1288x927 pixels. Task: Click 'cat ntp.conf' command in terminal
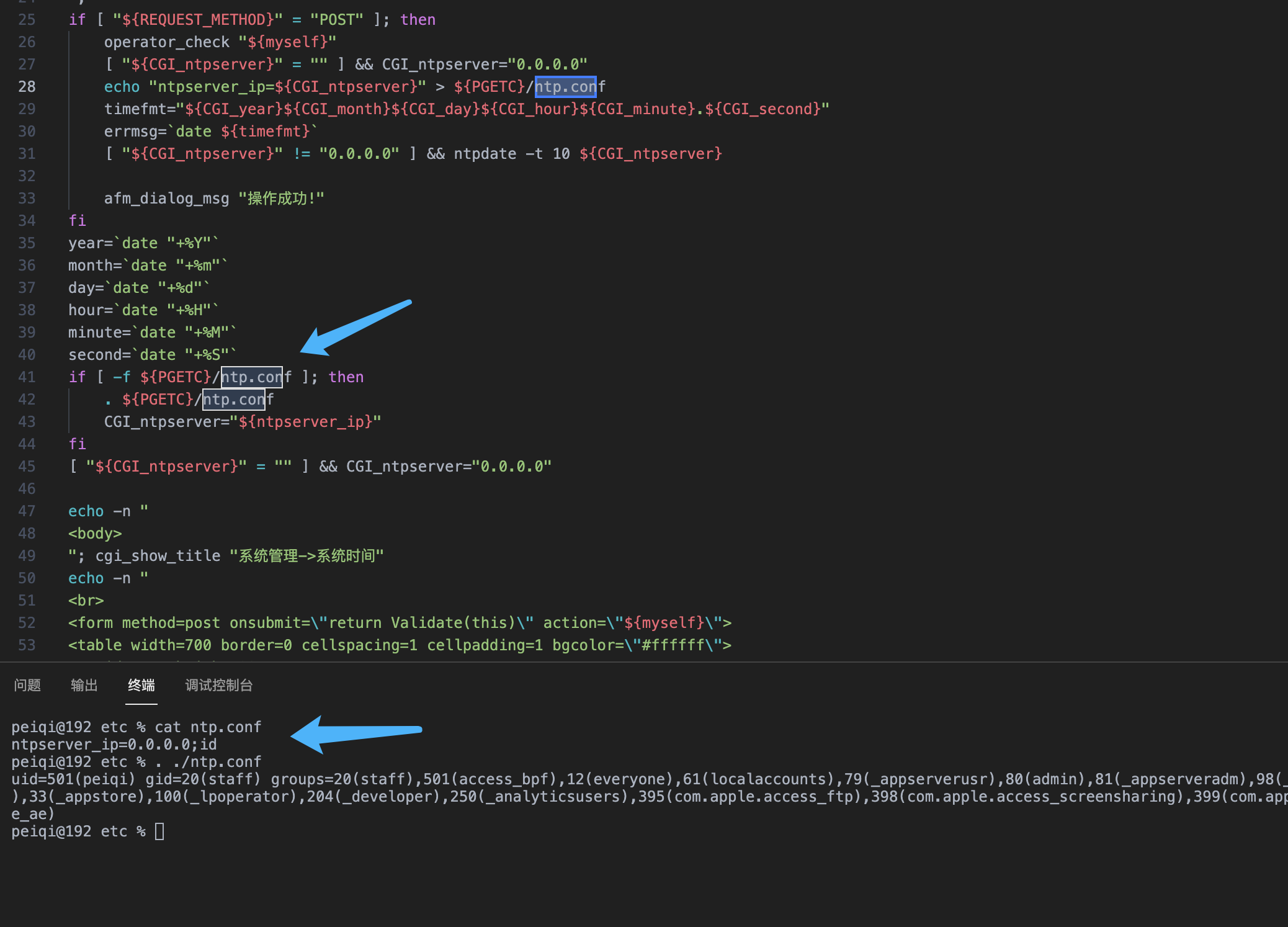pos(208,727)
